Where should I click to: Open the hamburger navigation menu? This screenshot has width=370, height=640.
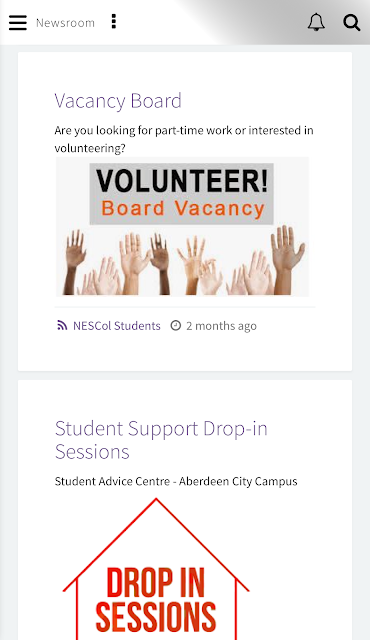[18, 23]
